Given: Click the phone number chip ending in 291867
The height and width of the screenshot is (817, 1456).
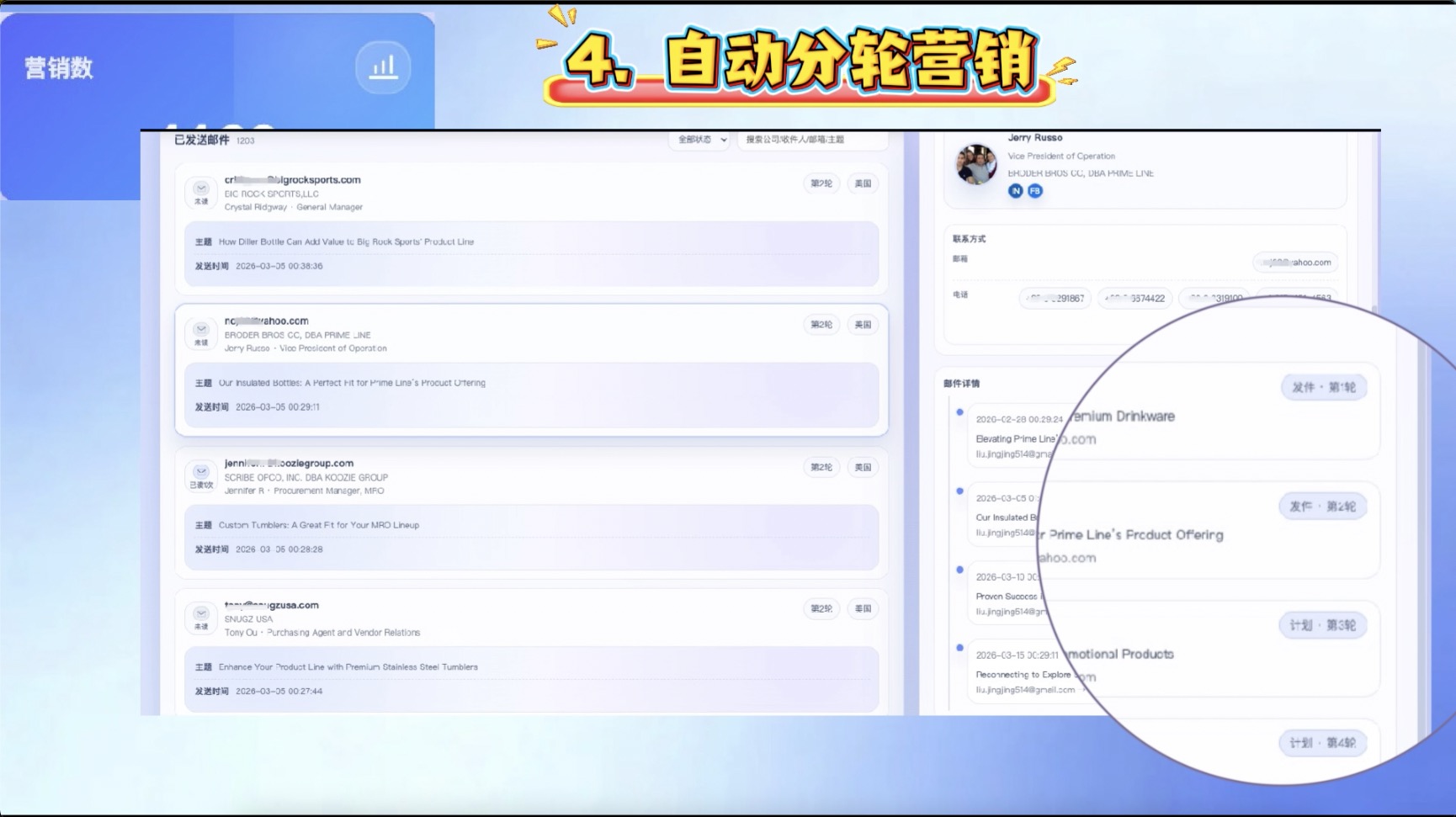Looking at the screenshot, I should [x=1055, y=299].
